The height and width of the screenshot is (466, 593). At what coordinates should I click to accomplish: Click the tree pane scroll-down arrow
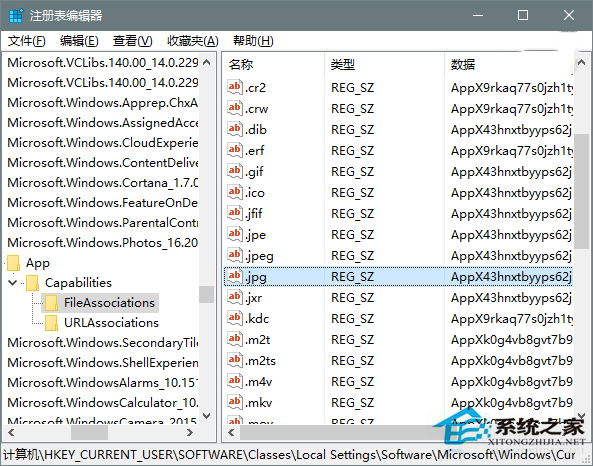tap(206, 416)
